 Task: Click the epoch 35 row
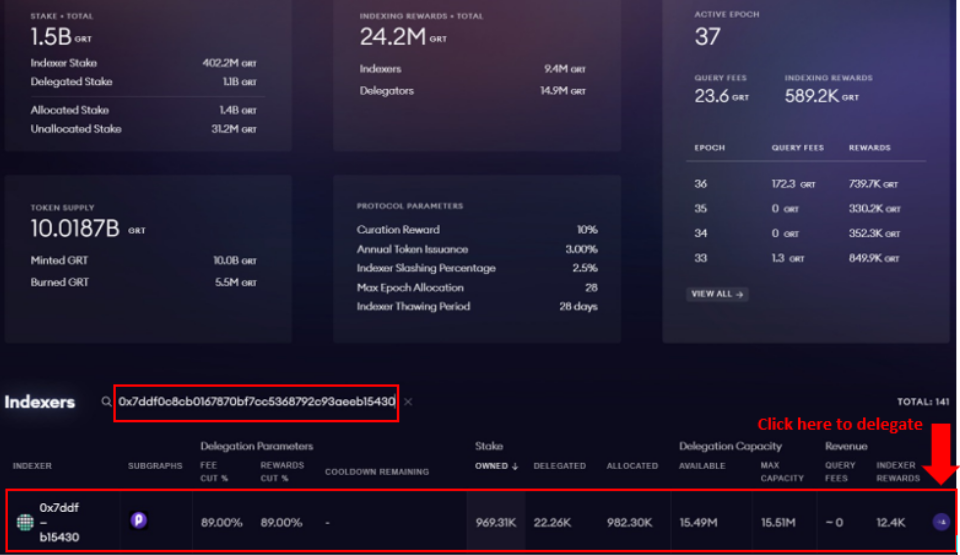click(x=806, y=209)
